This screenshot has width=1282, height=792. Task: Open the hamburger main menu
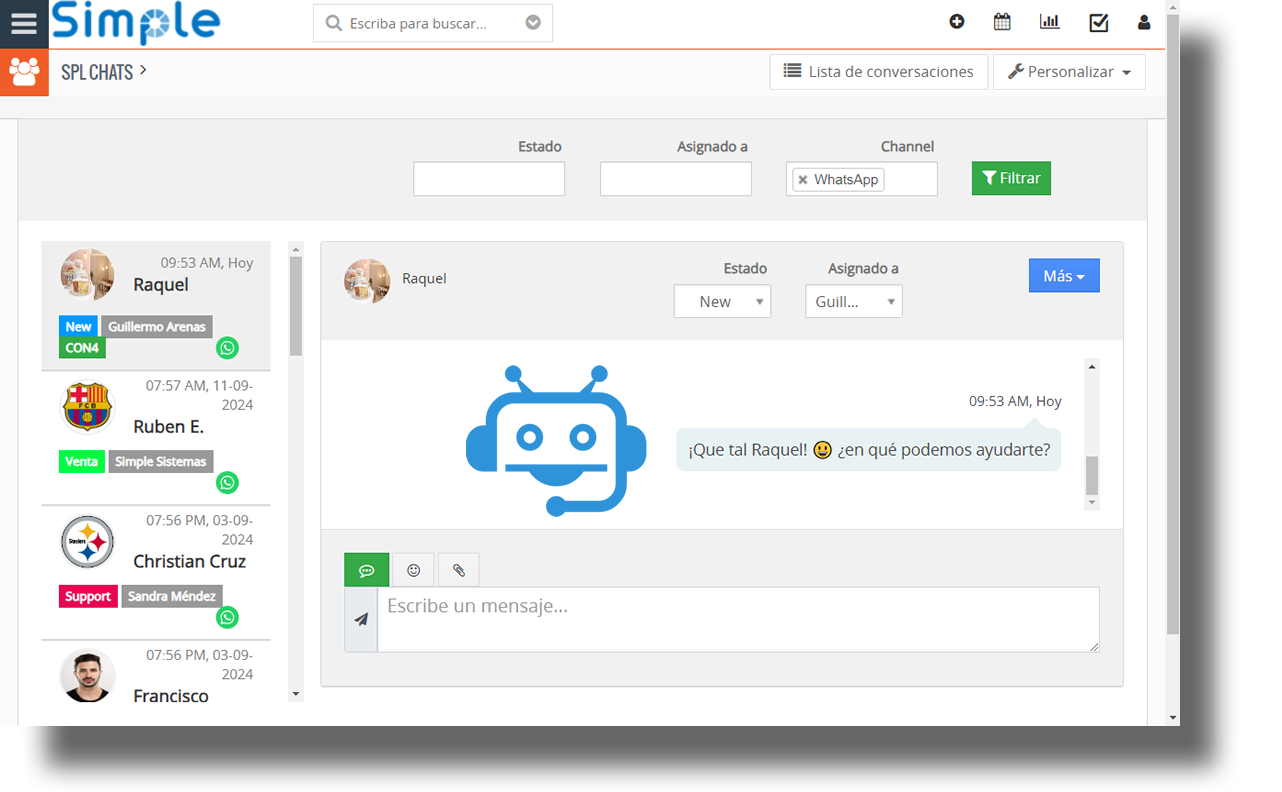(x=24, y=23)
